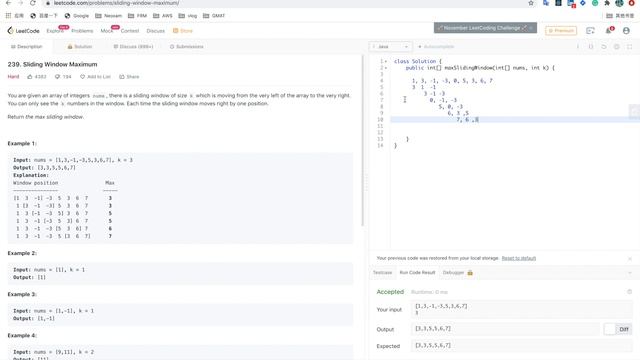Open the vlog bookmark folder
Image resolution: width=640 pixels, height=360 pixels.
[187, 16]
